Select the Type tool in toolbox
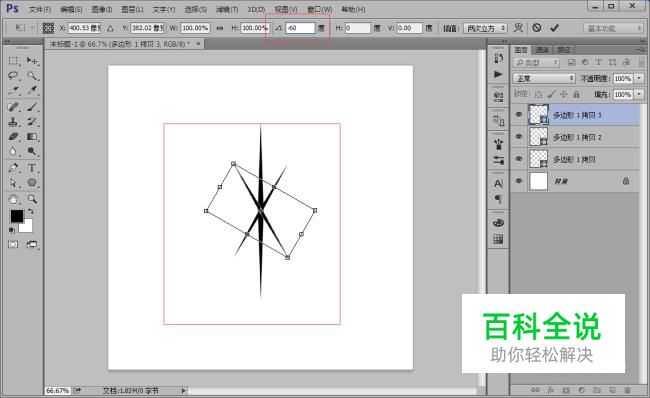The height and width of the screenshot is (398, 650). point(32,168)
